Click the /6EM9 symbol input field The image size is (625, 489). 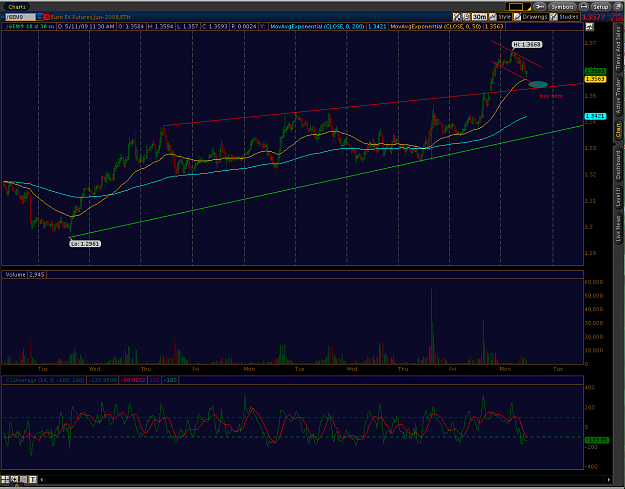pos(20,17)
